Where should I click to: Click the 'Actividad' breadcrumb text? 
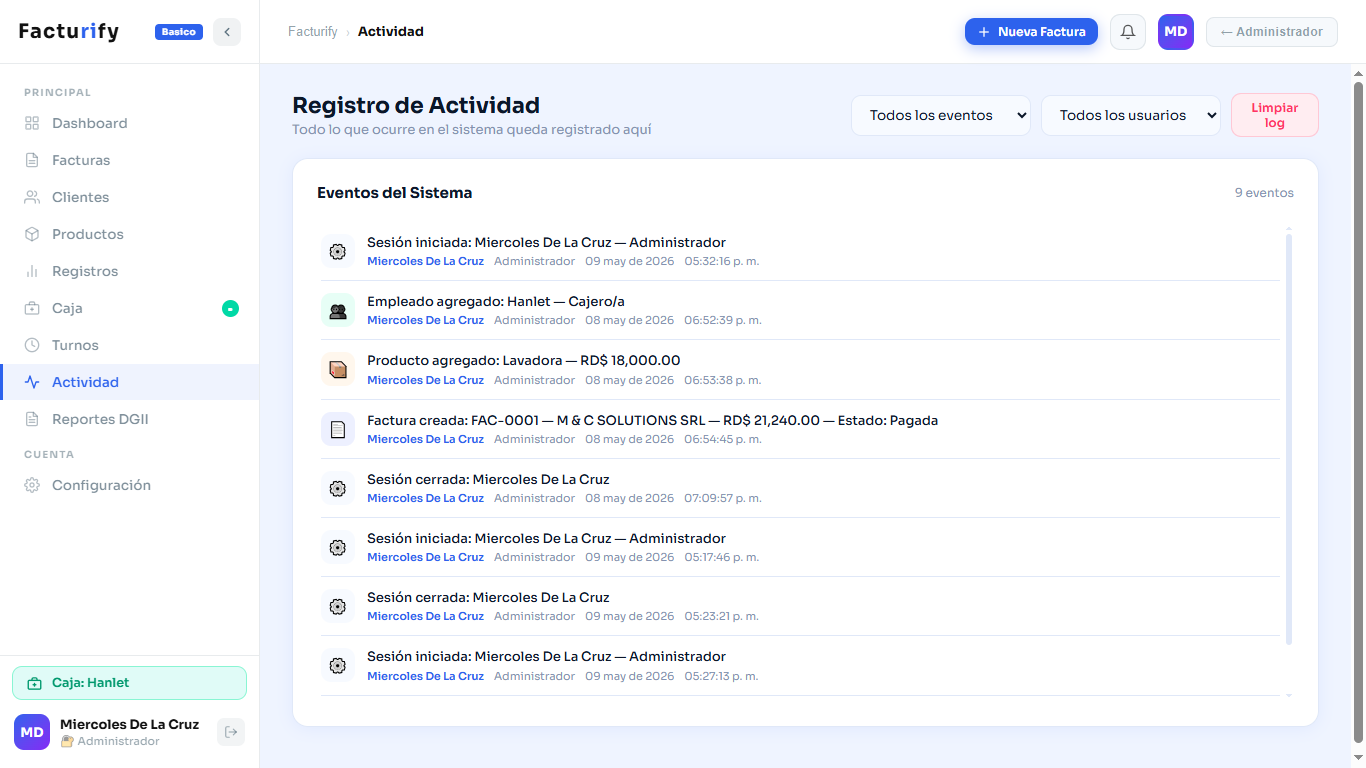391,32
